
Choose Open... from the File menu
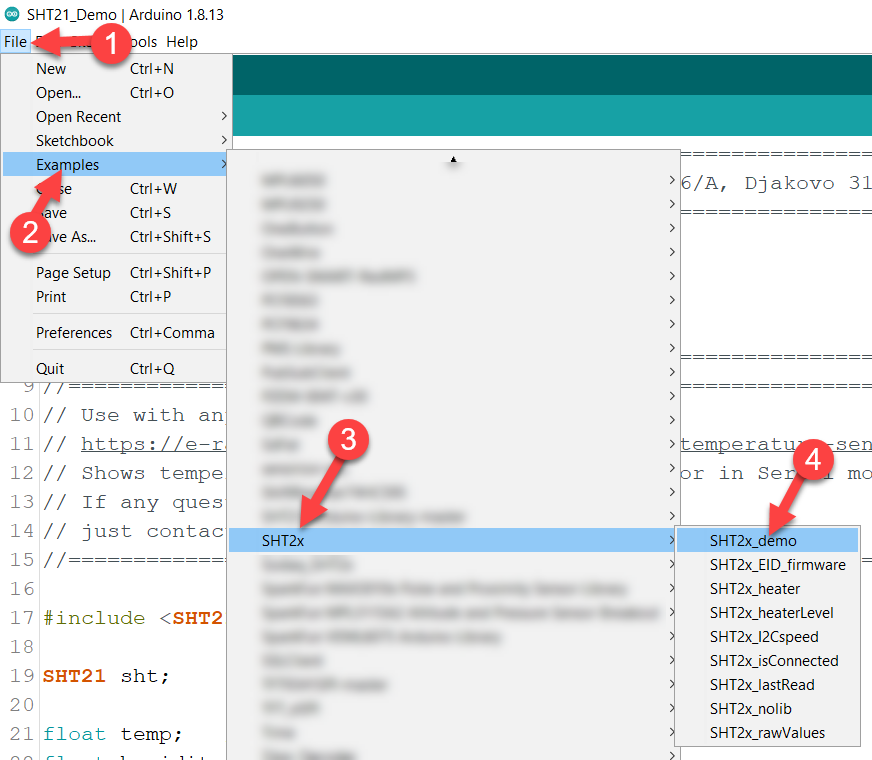[x=116, y=93]
